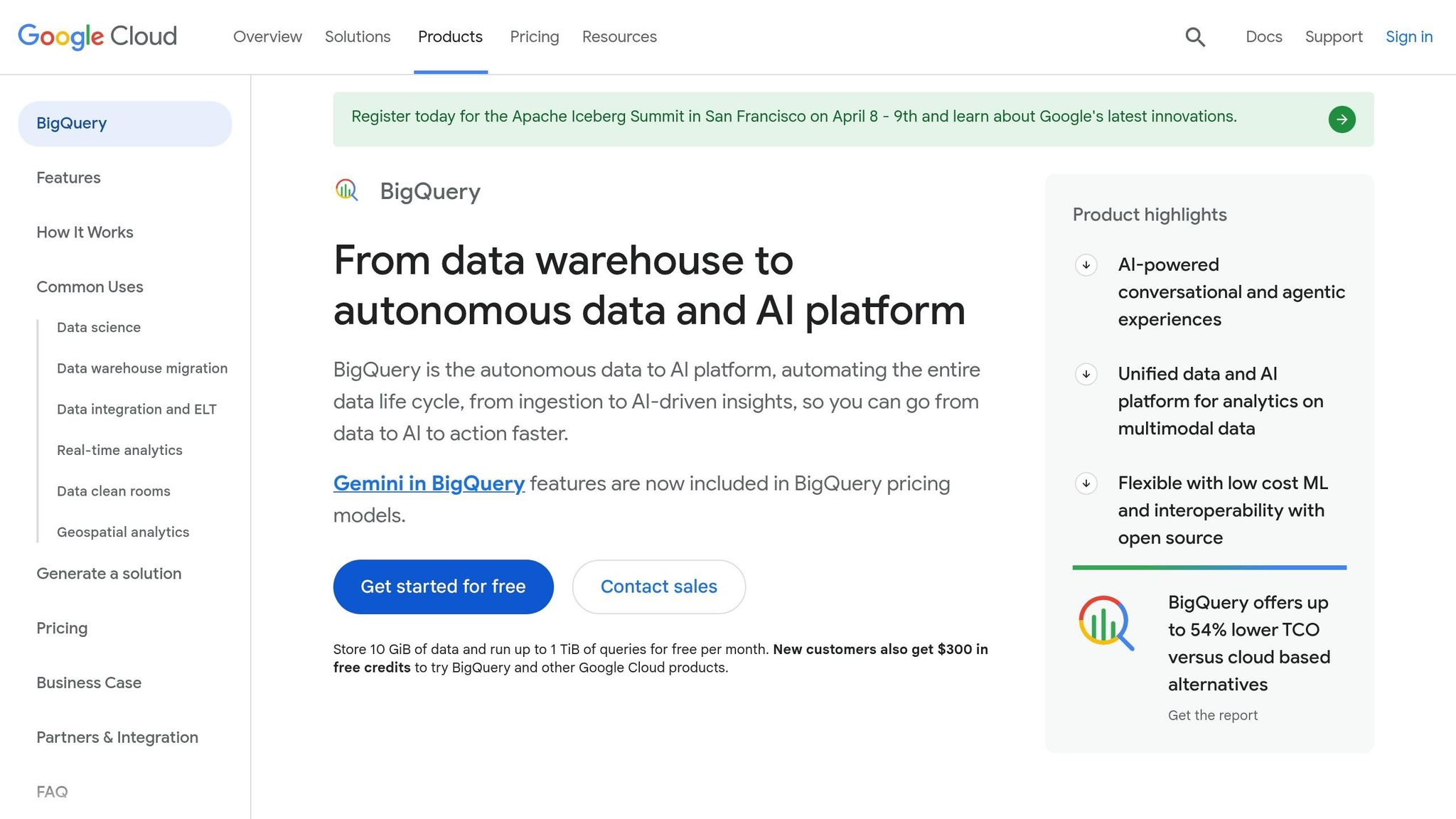Click the Google Cloud logo
Image resolution: width=1456 pixels, height=819 pixels.
coord(97,36)
